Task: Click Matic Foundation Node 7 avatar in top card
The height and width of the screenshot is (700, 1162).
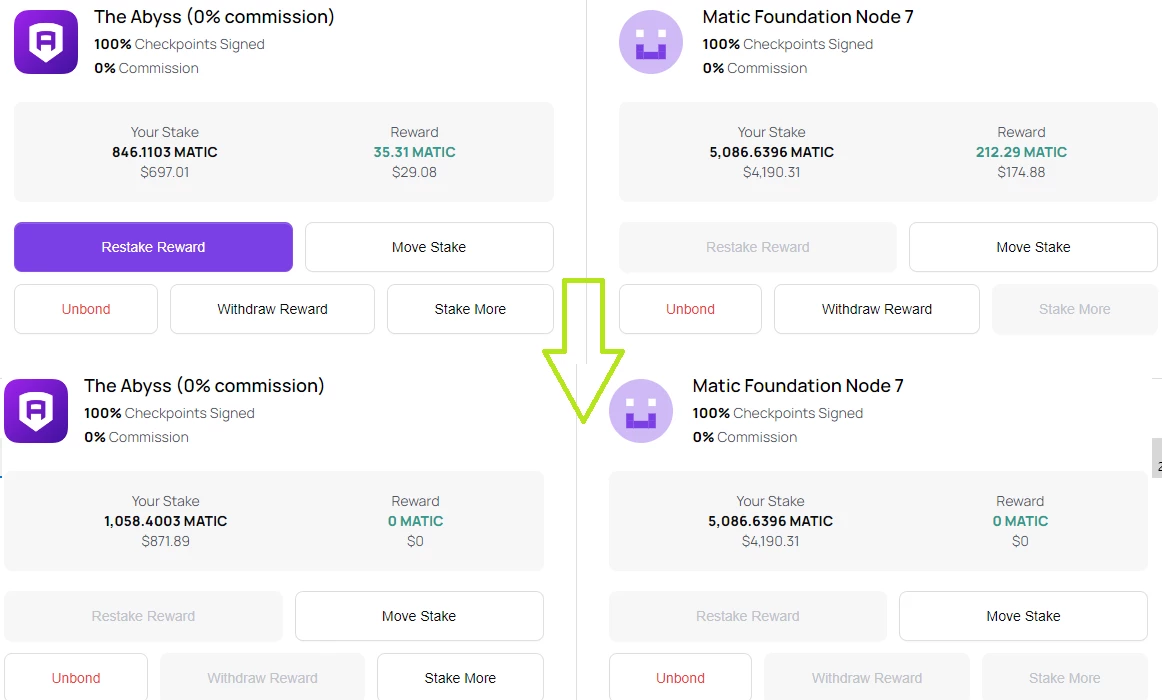Action: pos(651,41)
